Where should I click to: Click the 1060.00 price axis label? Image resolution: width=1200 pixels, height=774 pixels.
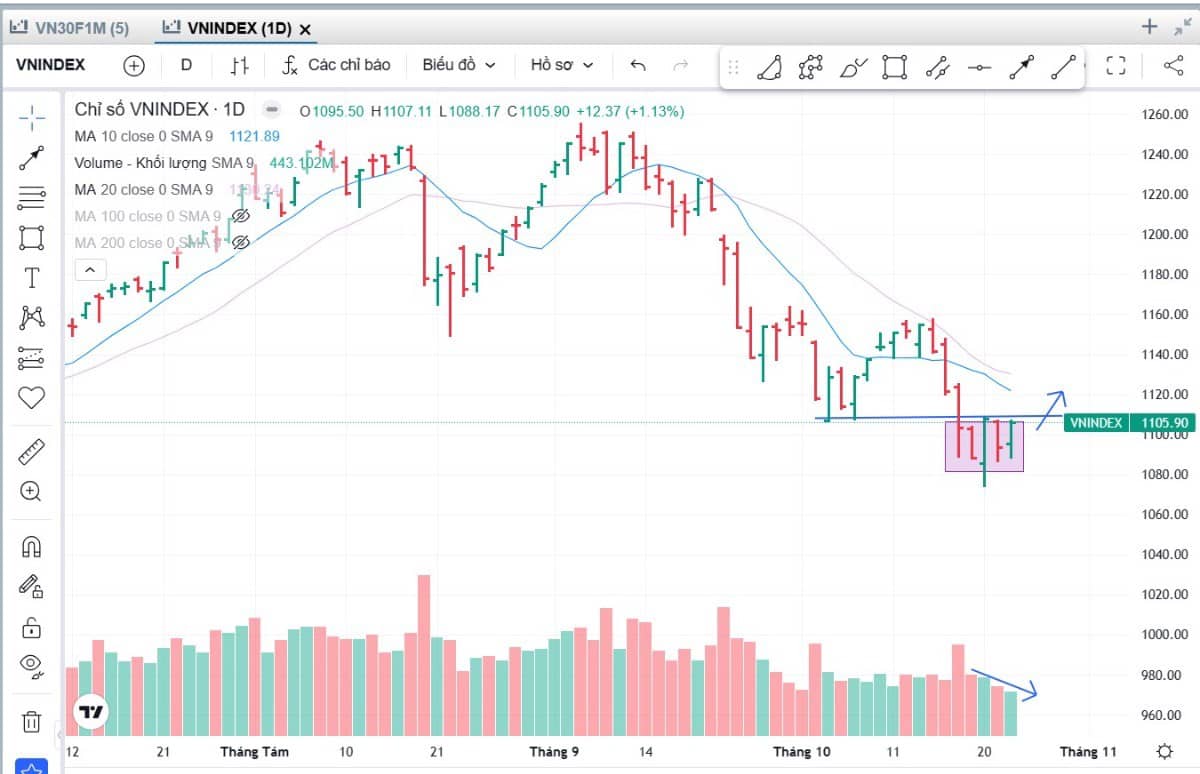coord(1165,514)
